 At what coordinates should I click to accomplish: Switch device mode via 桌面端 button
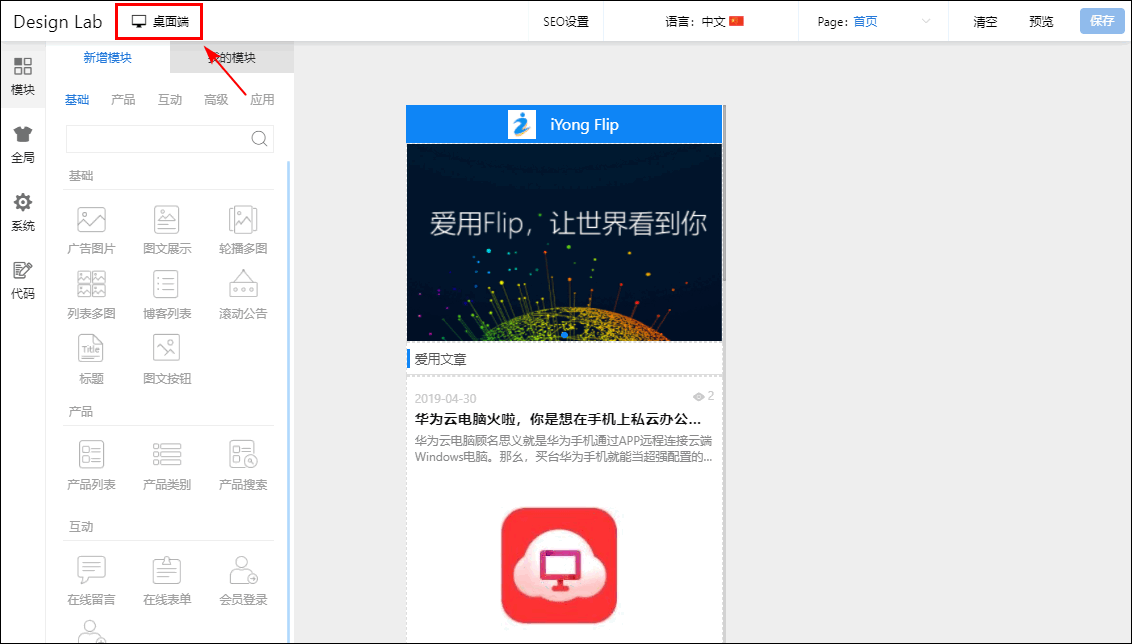[x=160, y=22]
